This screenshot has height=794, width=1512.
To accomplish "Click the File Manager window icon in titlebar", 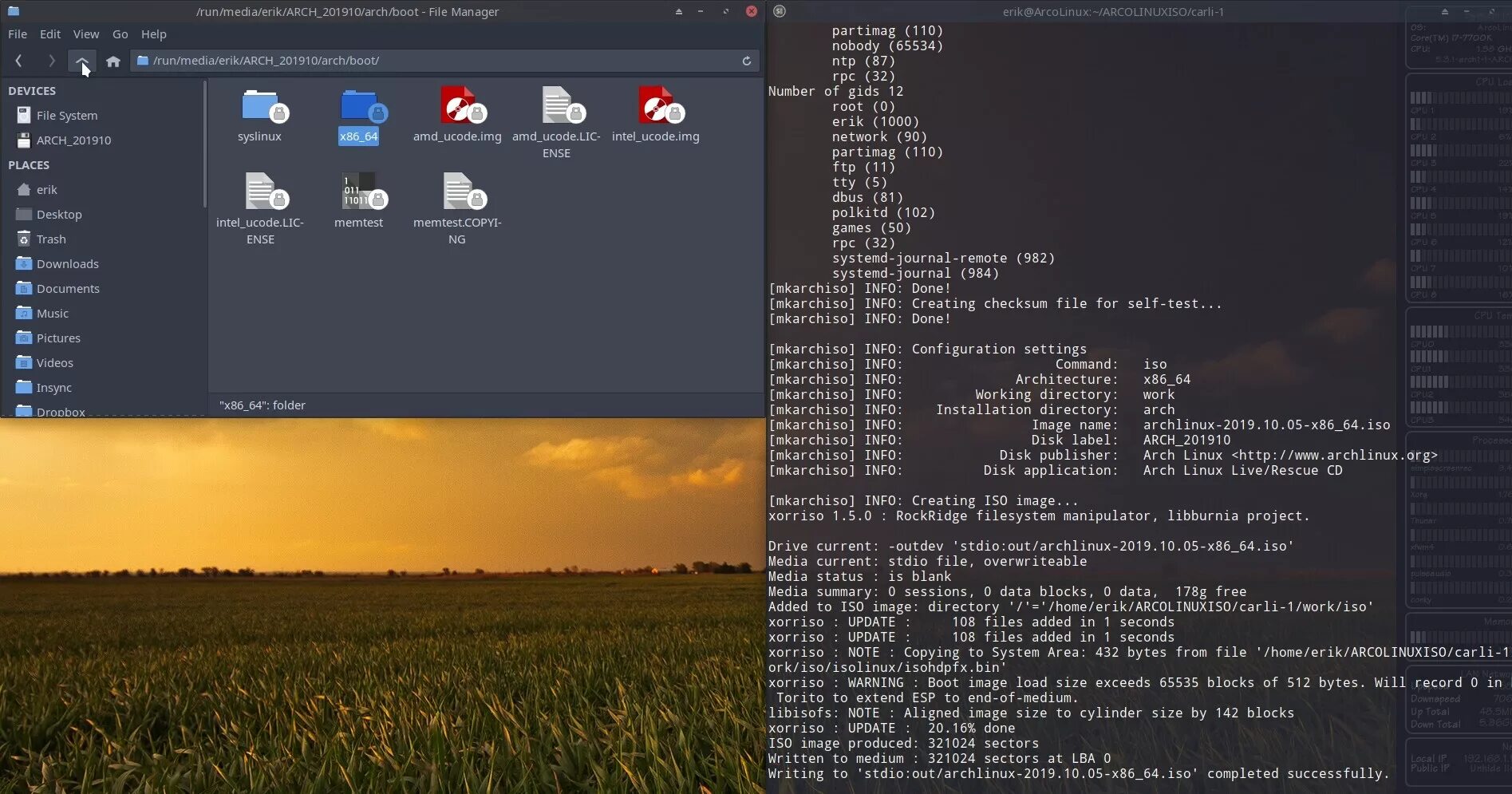I will (13, 11).
